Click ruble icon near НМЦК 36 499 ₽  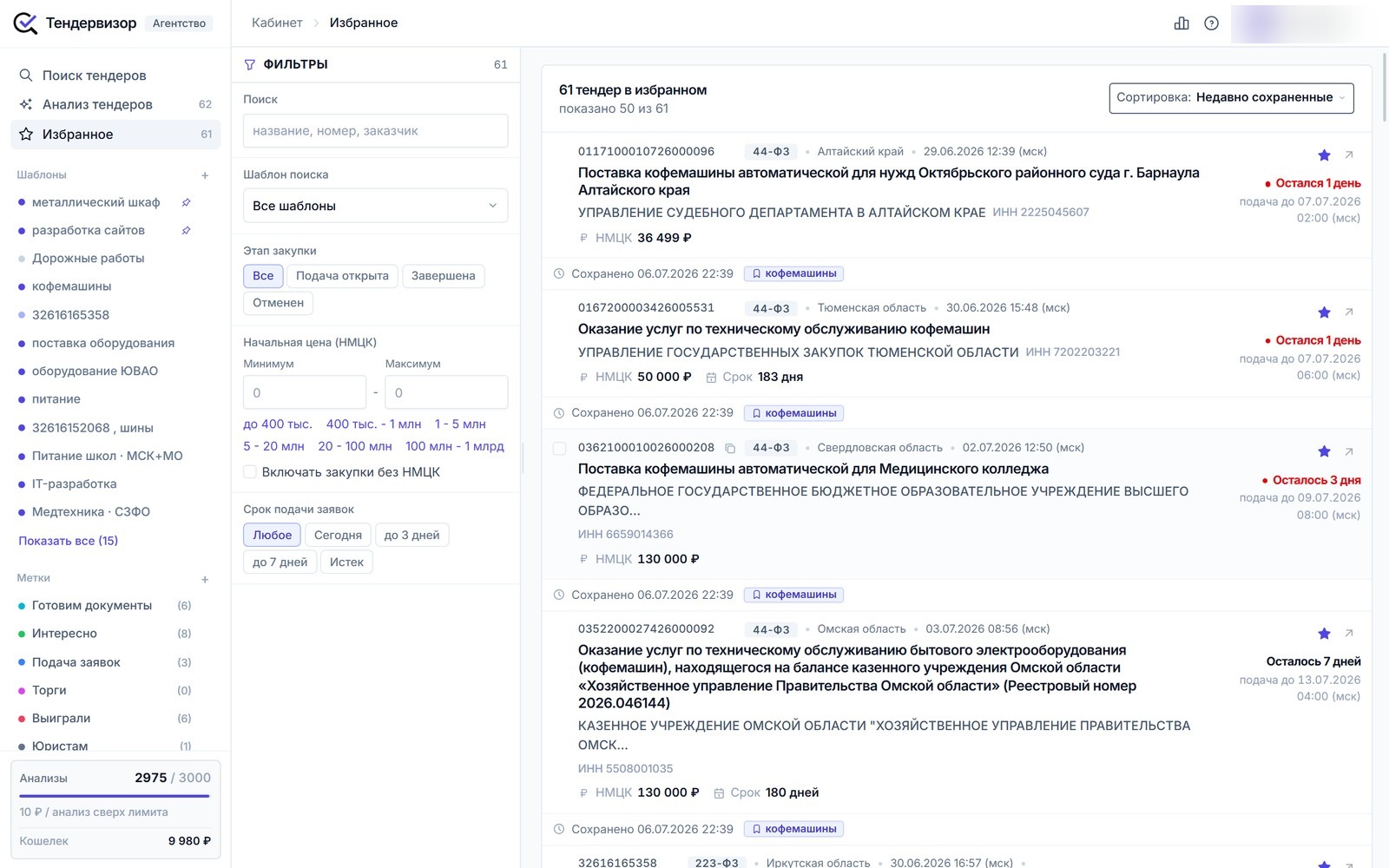[583, 238]
